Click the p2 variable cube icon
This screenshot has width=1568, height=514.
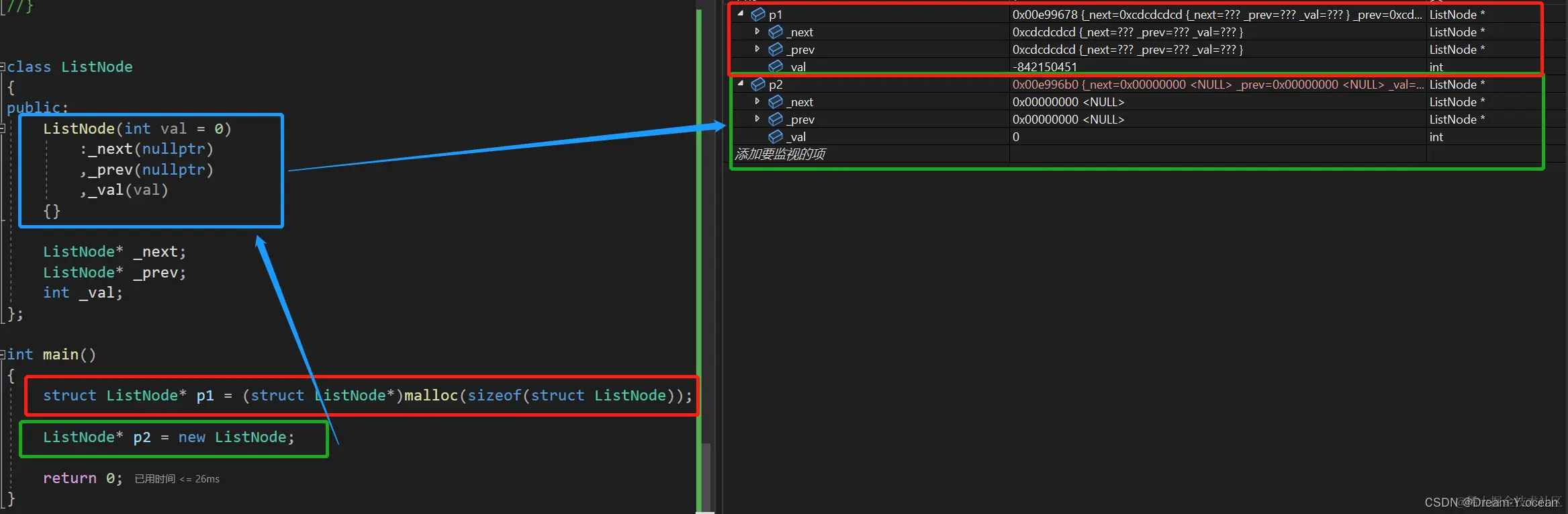[758, 84]
